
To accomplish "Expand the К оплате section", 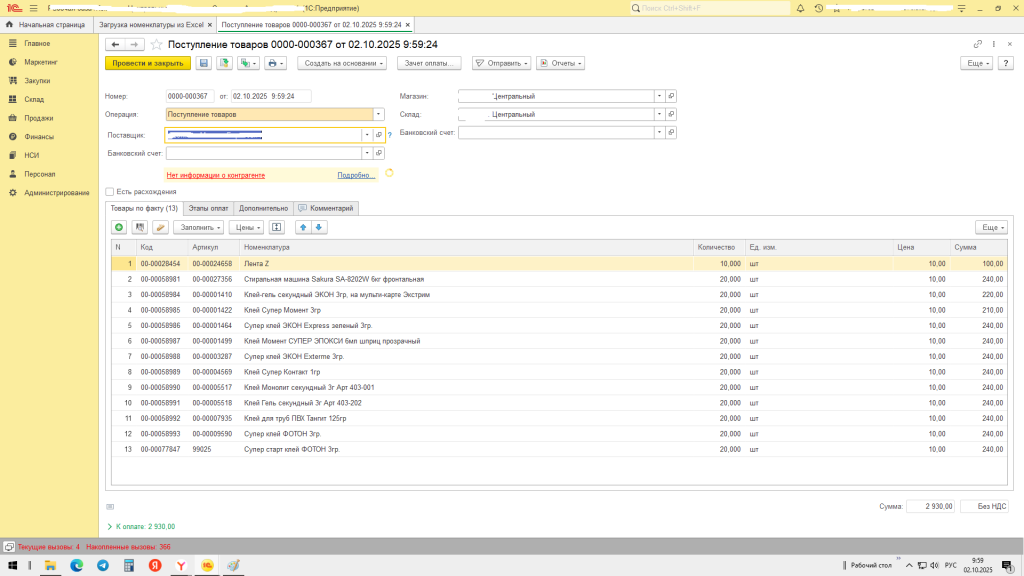I will point(141,526).
